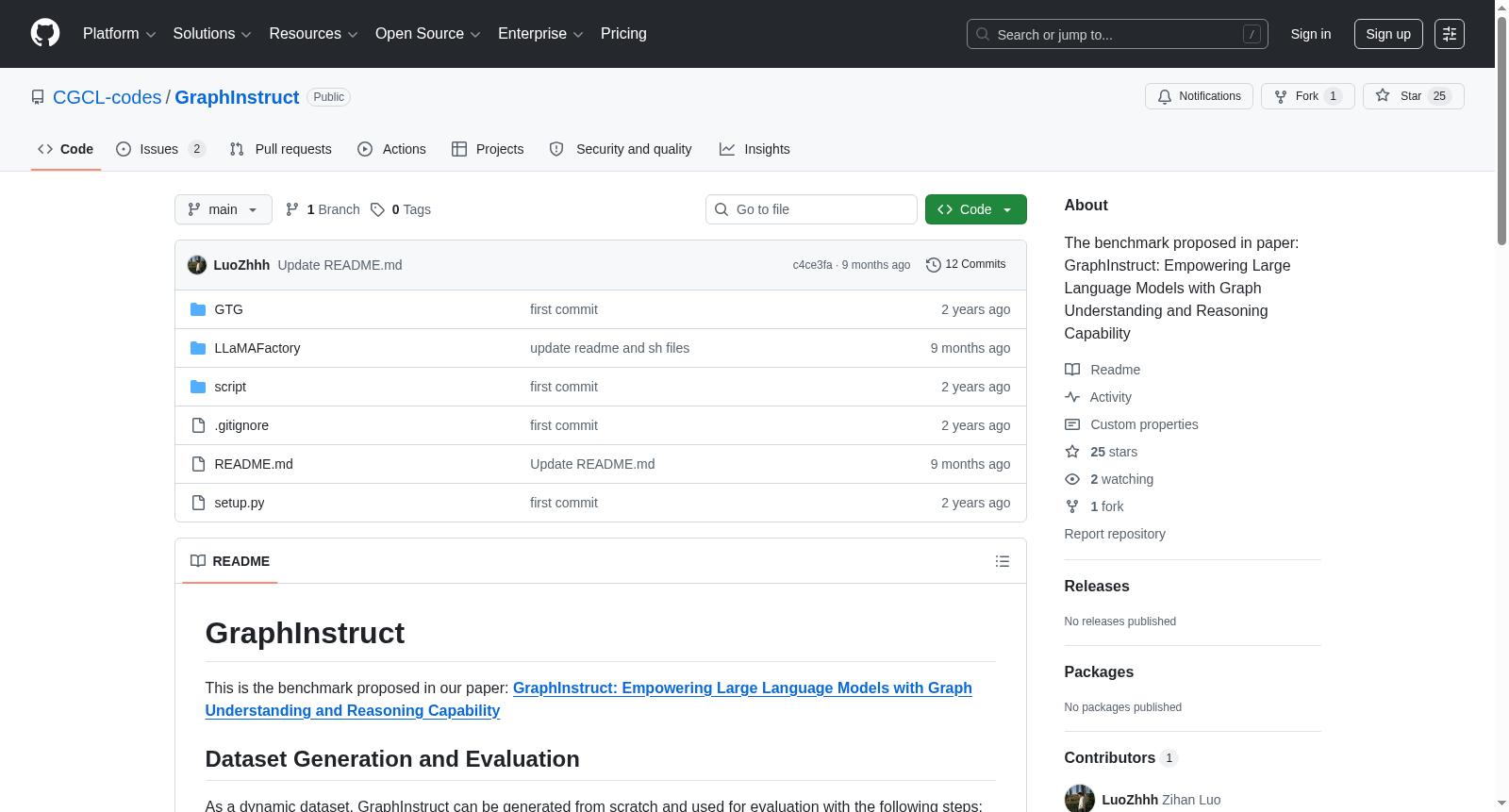Open the main branch selector dropdown
1509x812 pixels.
(224, 209)
